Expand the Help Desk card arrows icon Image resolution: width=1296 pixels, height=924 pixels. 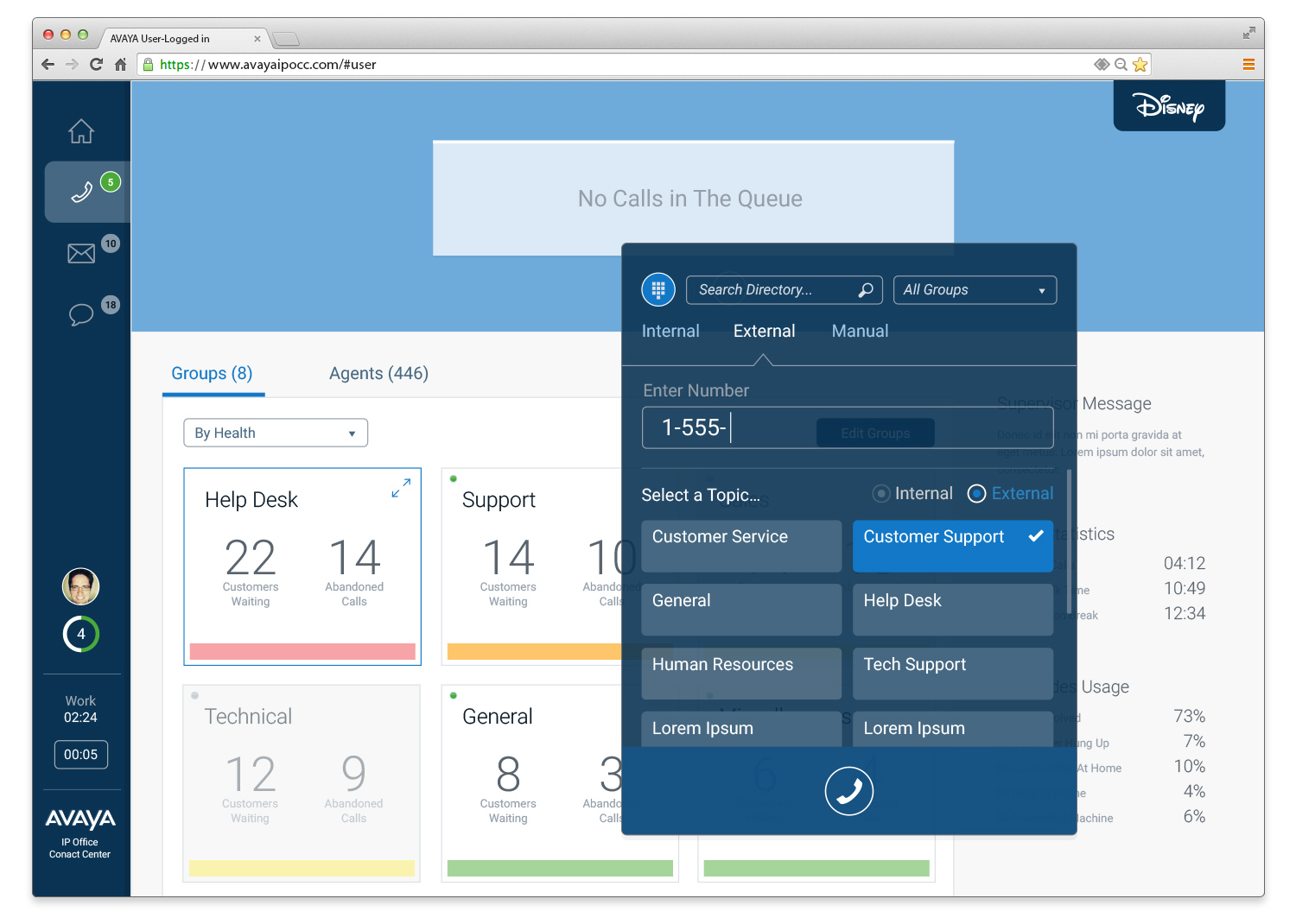coord(401,488)
